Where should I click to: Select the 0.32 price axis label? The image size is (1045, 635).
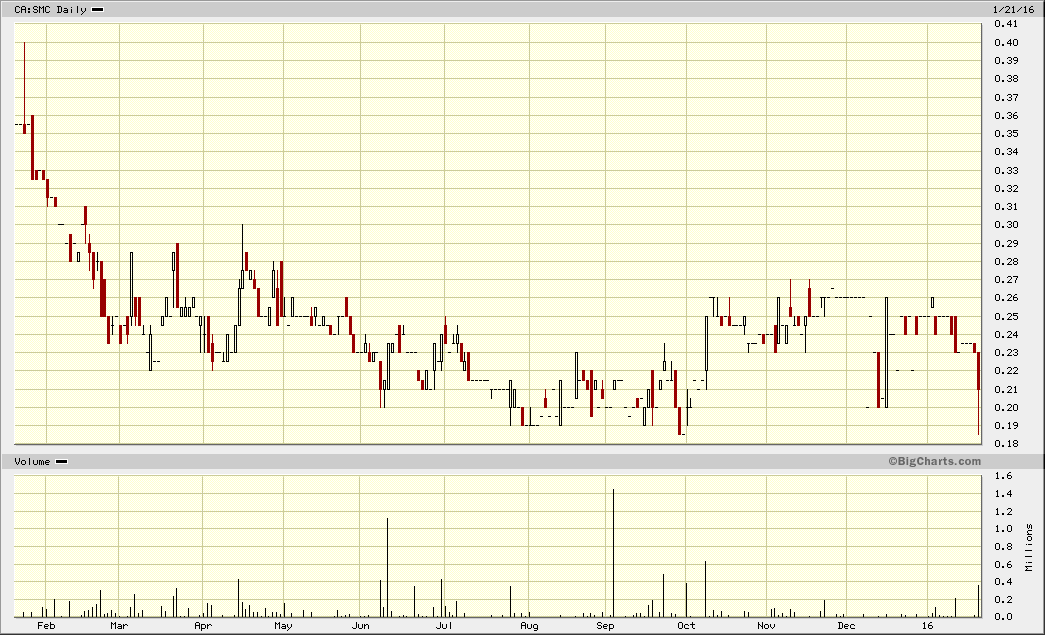tap(1006, 189)
